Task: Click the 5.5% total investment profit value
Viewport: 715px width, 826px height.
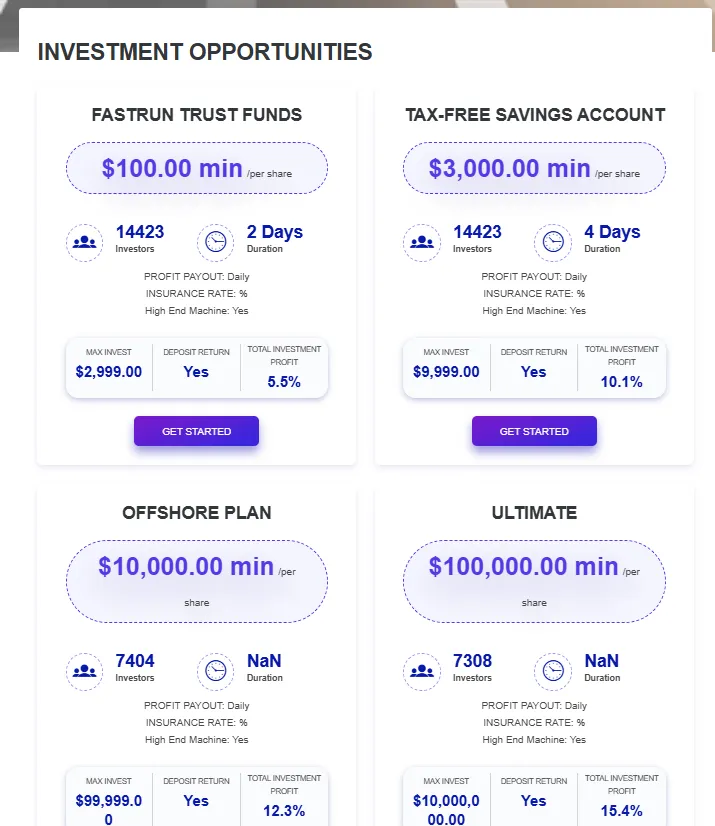Action: pyautogui.click(x=284, y=381)
